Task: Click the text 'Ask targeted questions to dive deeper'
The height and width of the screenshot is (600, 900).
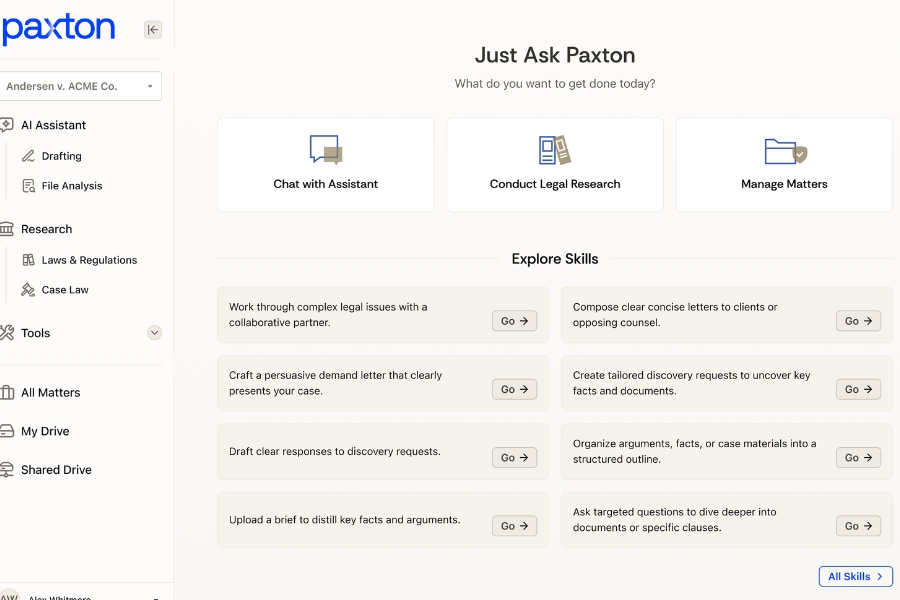Action: [x=665, y=512]
